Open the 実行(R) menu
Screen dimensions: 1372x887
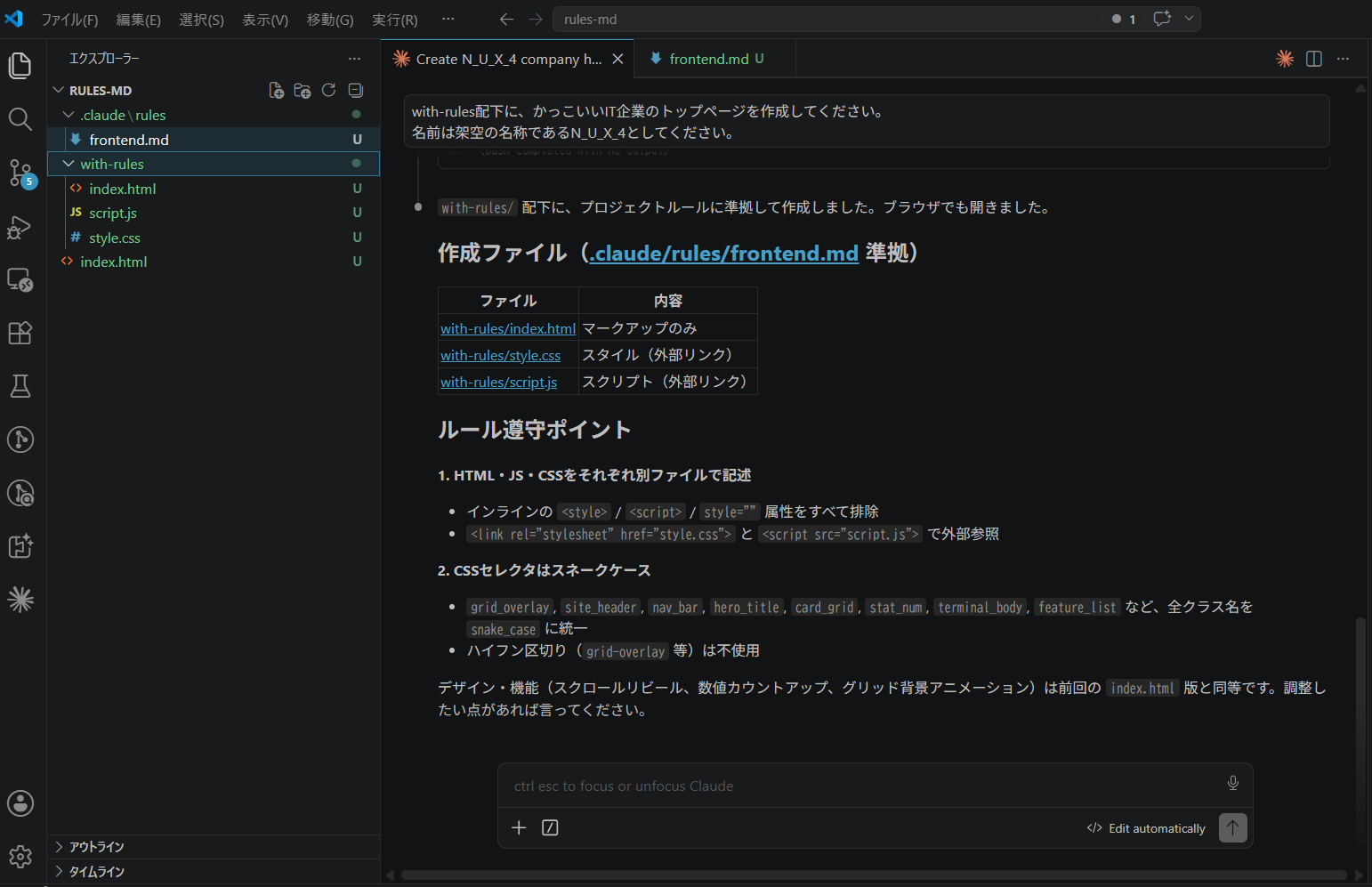(395, 20)
